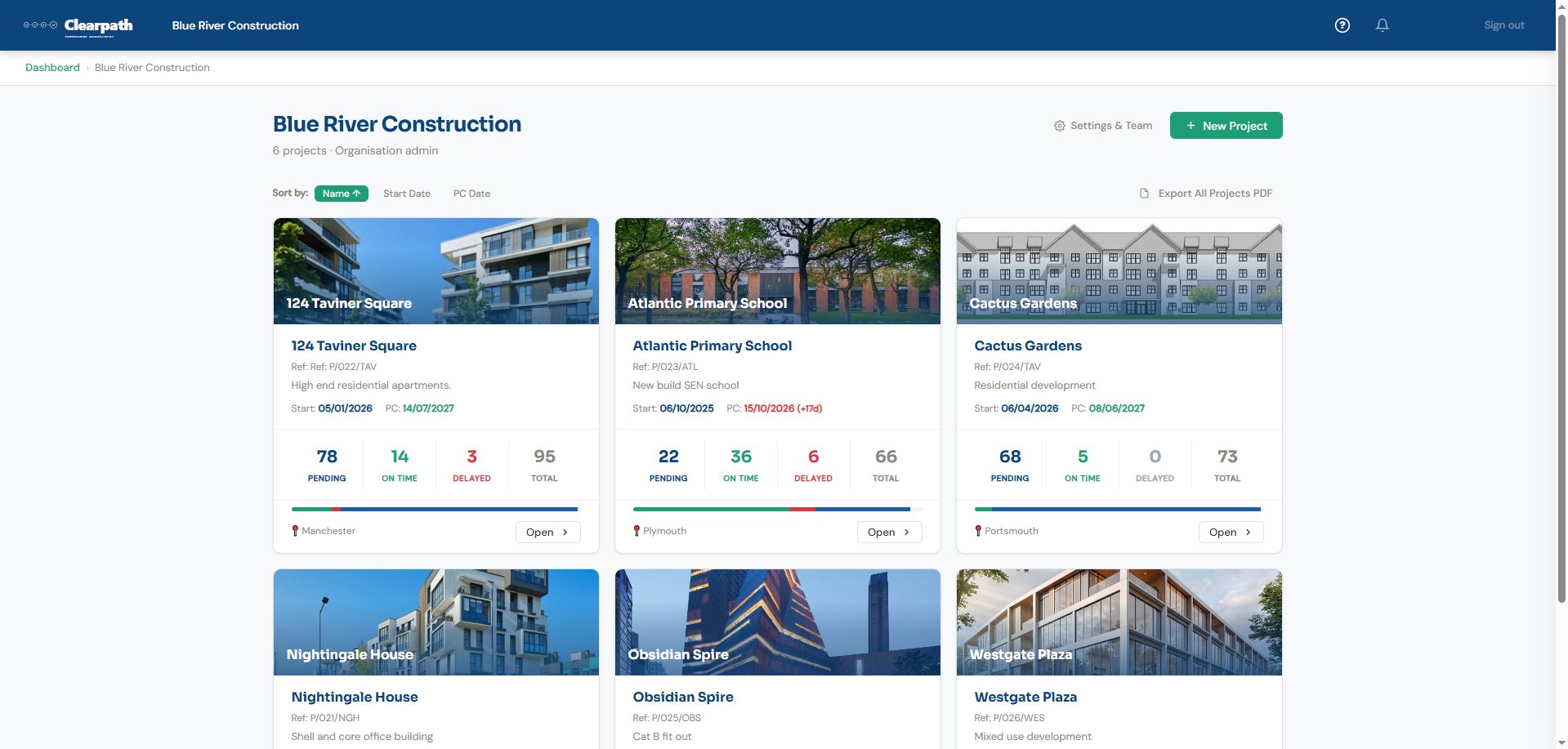The image size is (1568, 749).
Task: Click the Westgate Plaza banner image
Action: click(1119, 622)
